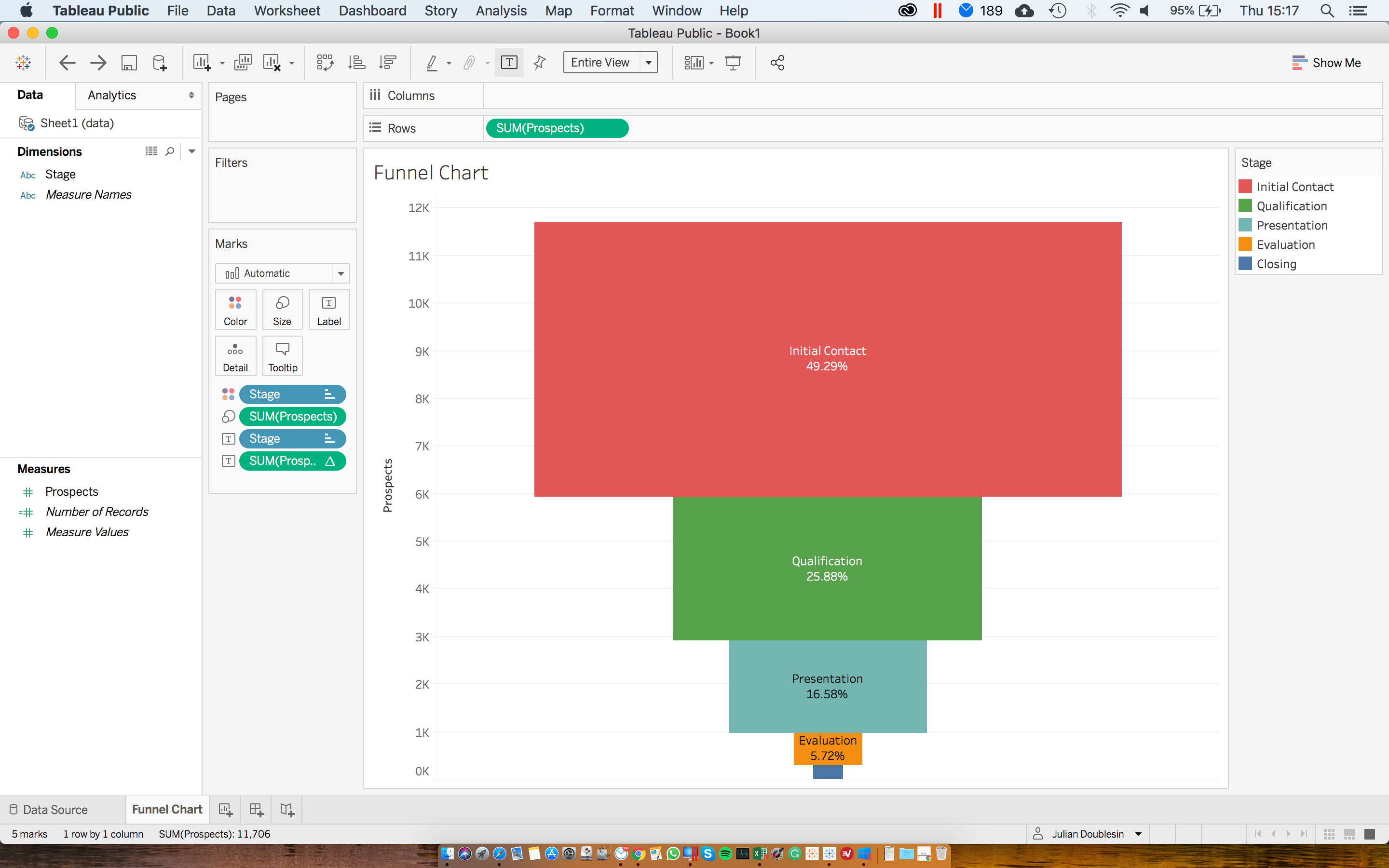This screenshot has height=868, width=1389.
Task: Click the Color button in the Marks card
Action: 235,310
